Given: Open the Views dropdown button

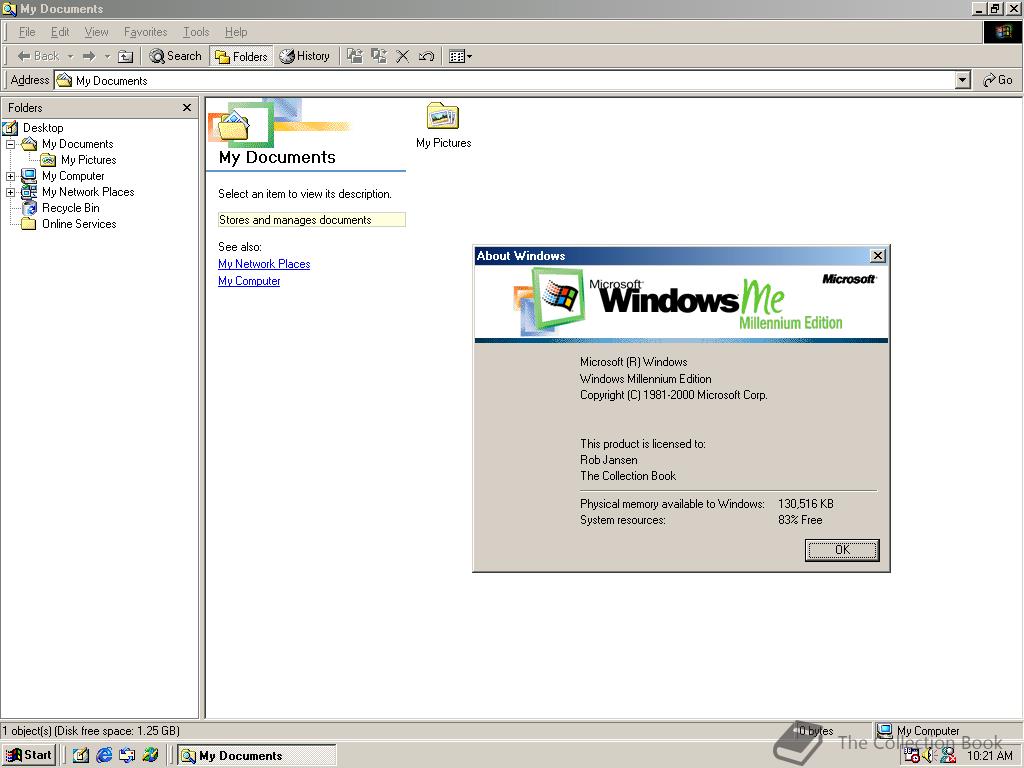Looking at the screenshot, I should point(460,56).
